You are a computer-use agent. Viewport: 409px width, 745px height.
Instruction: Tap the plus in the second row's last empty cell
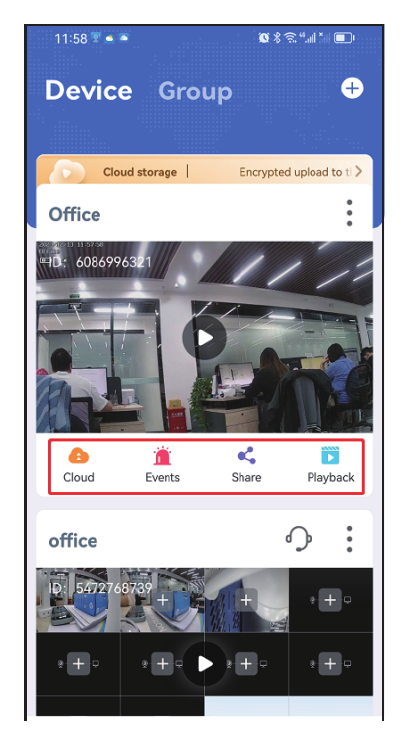330,664
